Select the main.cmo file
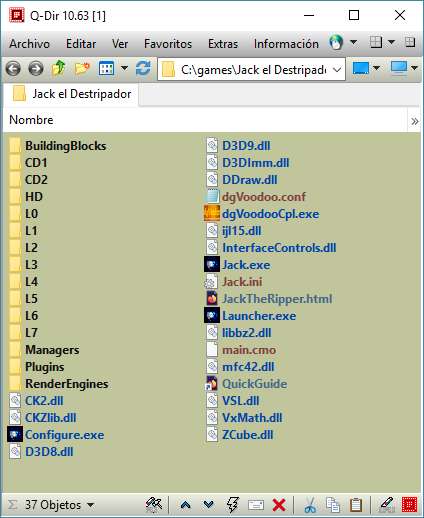The width and height of the screenshot is (424, 518). pyautogui.click(x=240, y=350)
